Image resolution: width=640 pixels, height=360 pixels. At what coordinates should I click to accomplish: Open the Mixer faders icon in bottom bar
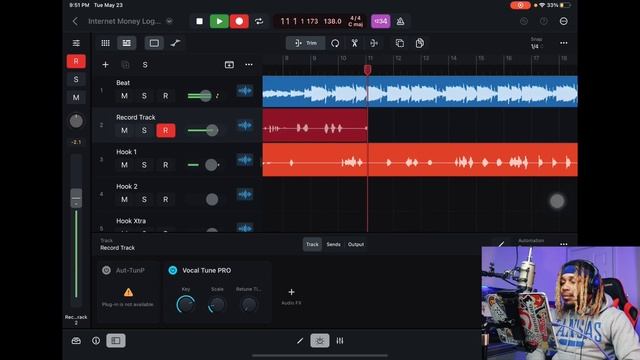(x=340, y=340)
